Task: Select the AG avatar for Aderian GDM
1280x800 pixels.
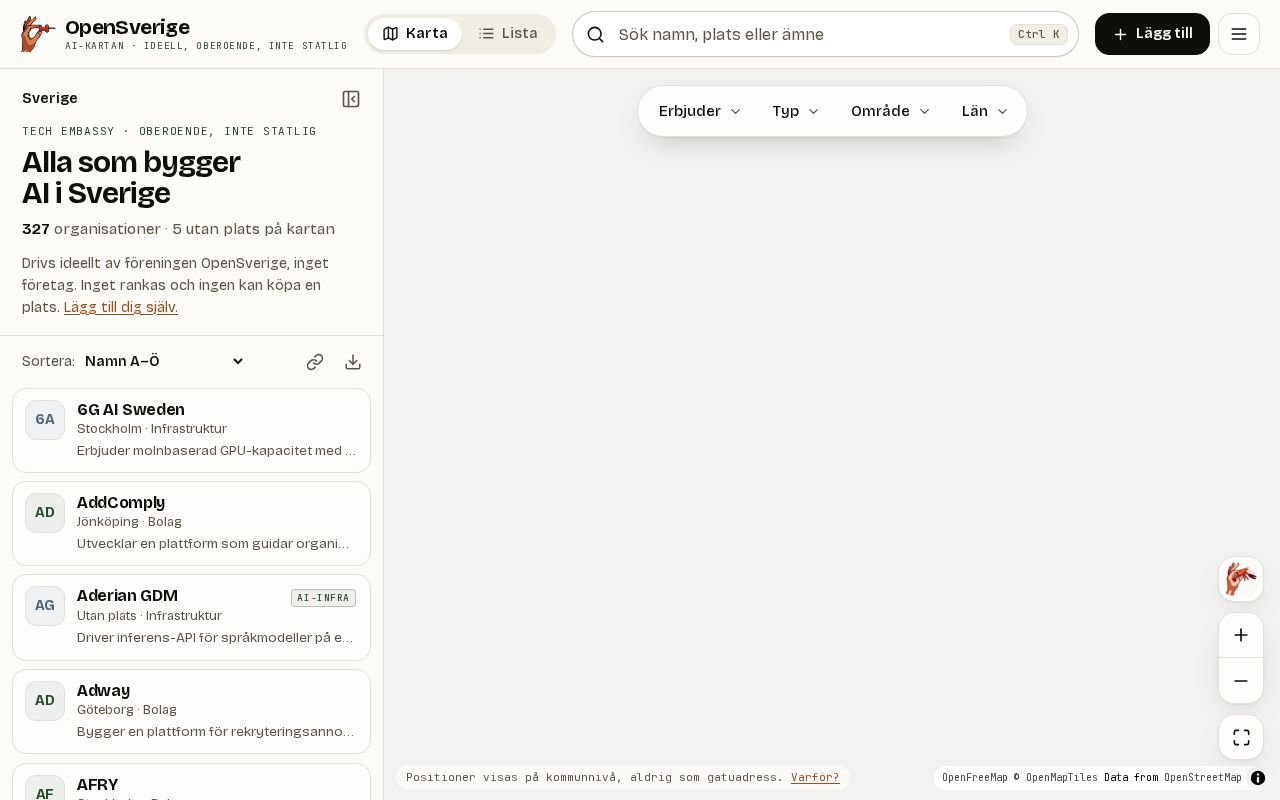Action: pyautogui.click(x=45, y=606)
